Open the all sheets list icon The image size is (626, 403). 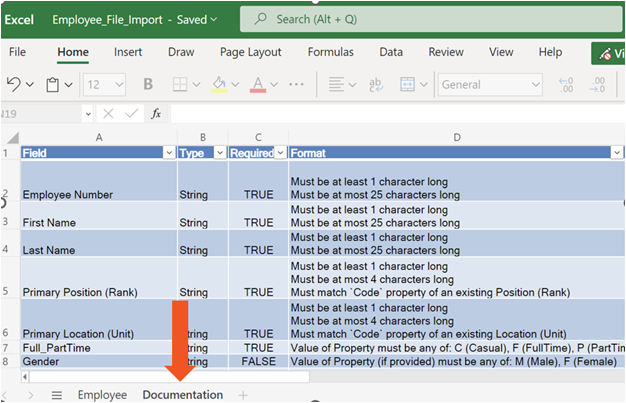(57, 395)
